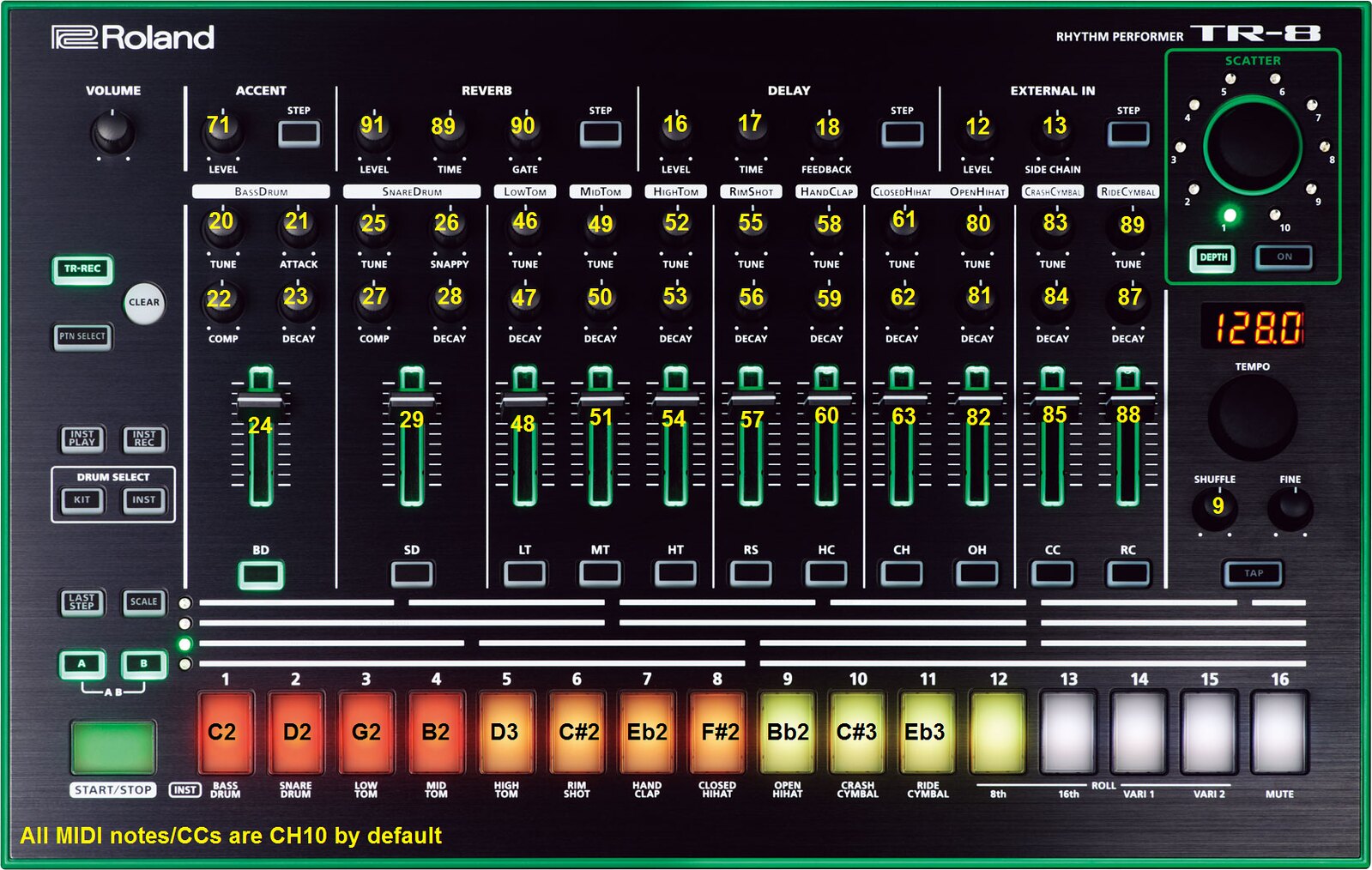
Task: Click the INST REC button
Action: [x=144, y=438]
